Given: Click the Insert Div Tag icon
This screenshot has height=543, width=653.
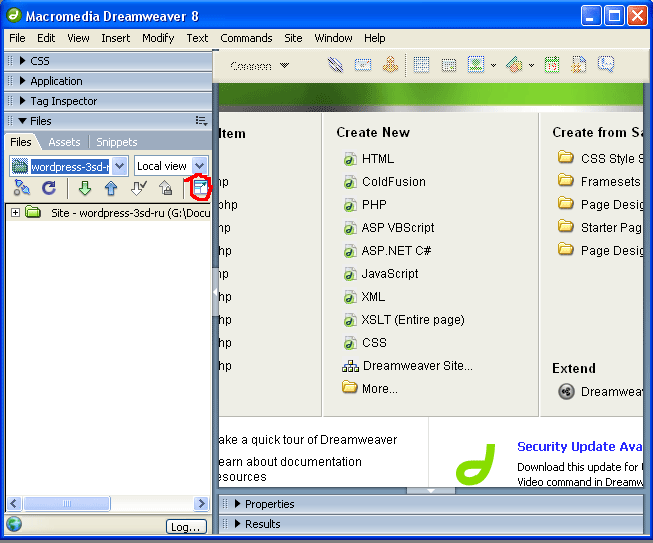Looking at the screenshot, I should point(449,65).
